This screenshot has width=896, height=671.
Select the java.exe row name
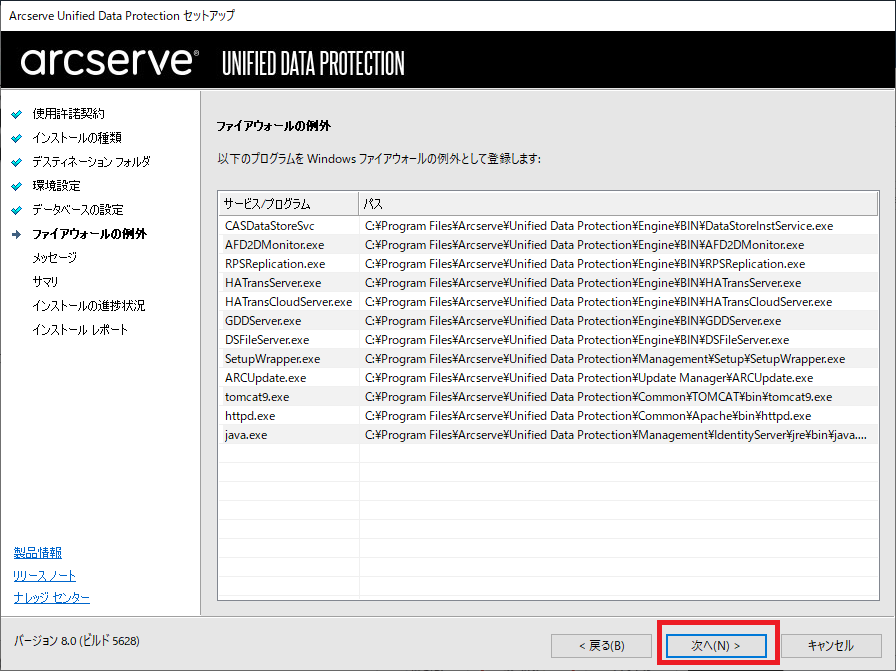pyautogui.click(x=246, y=435)
